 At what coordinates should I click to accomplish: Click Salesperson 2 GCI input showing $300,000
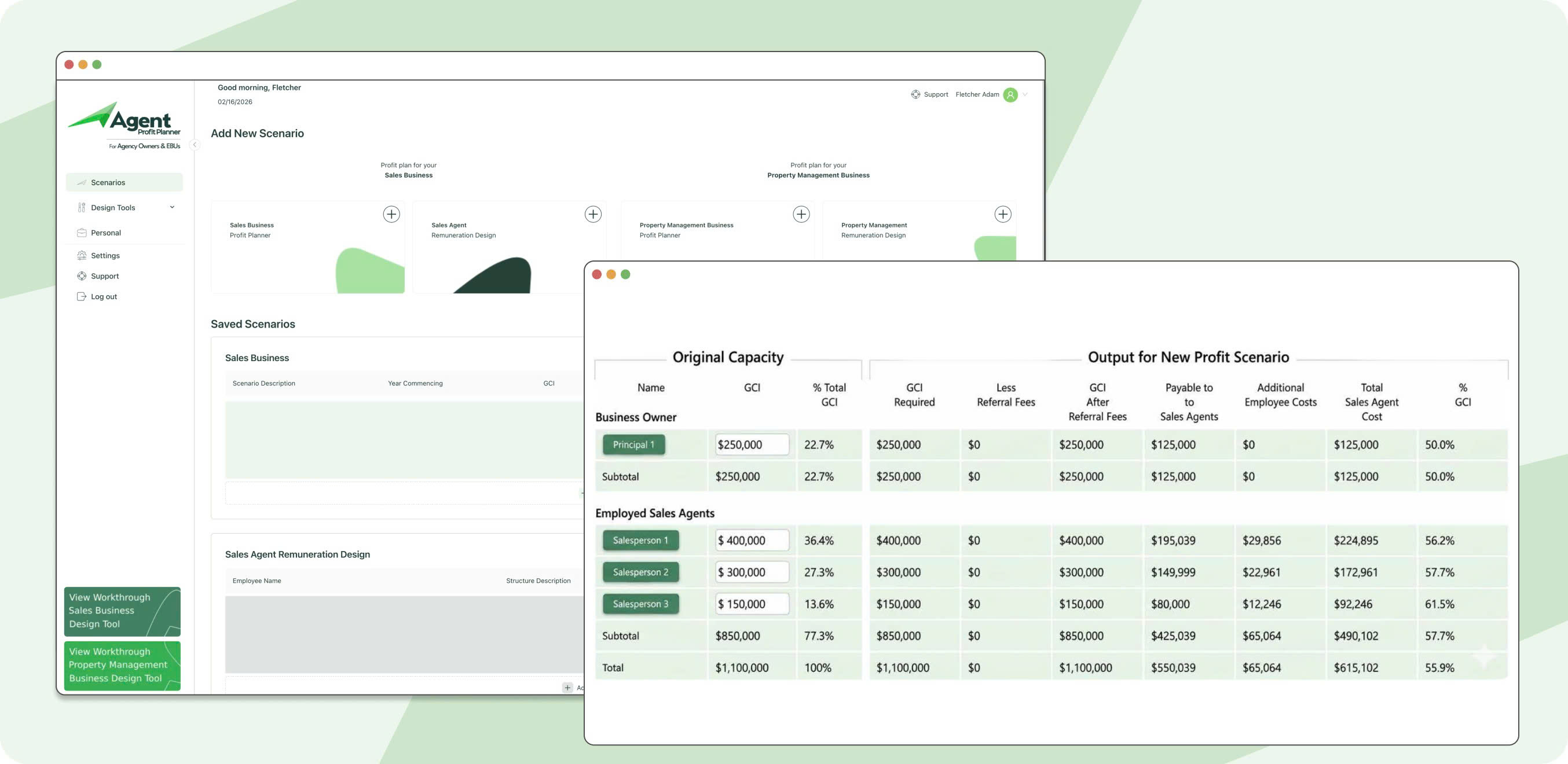coord(752,572)
